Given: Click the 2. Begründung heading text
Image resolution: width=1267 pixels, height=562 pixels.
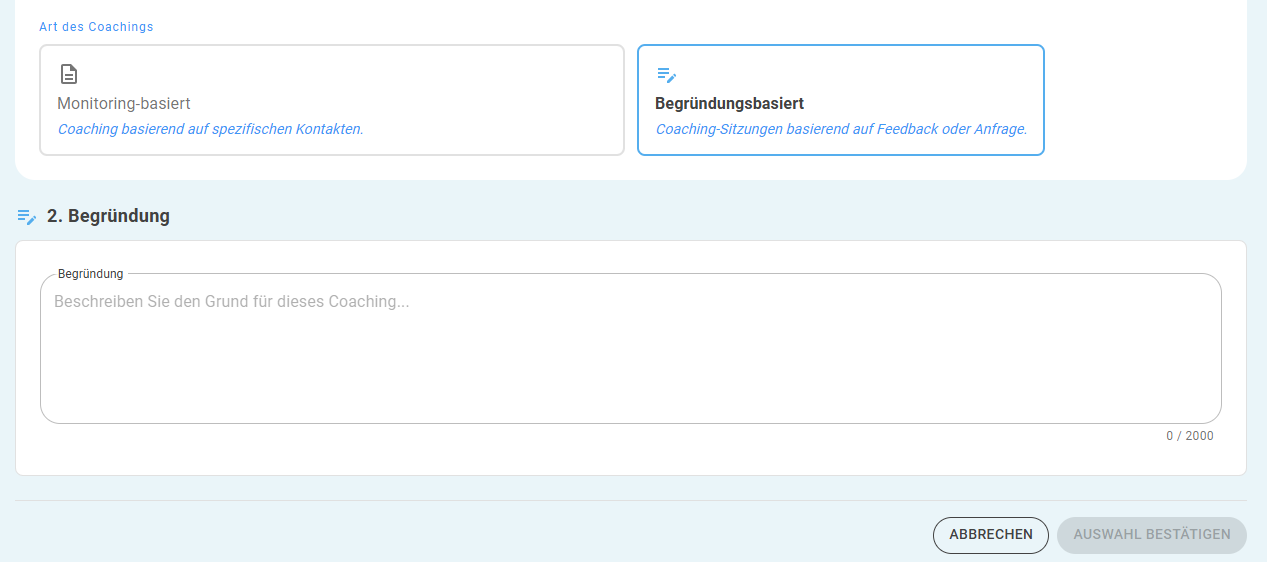Looking at the screenshot, I should point(108,216).
